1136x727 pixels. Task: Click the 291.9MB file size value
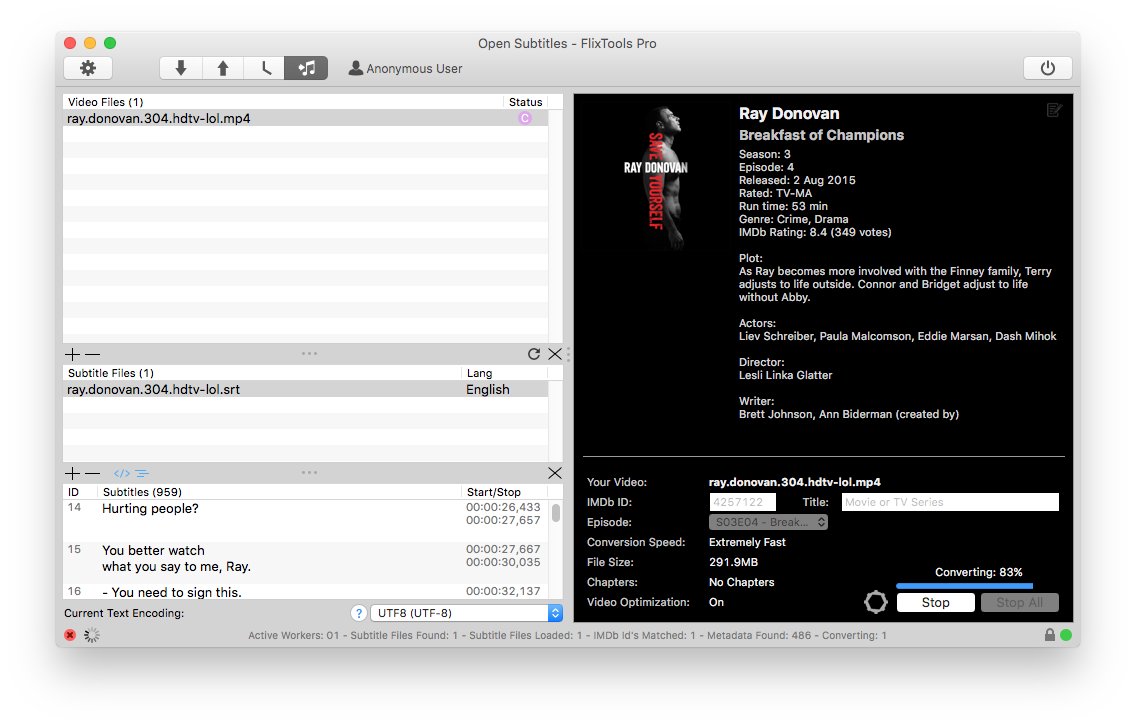pos(733,562)
